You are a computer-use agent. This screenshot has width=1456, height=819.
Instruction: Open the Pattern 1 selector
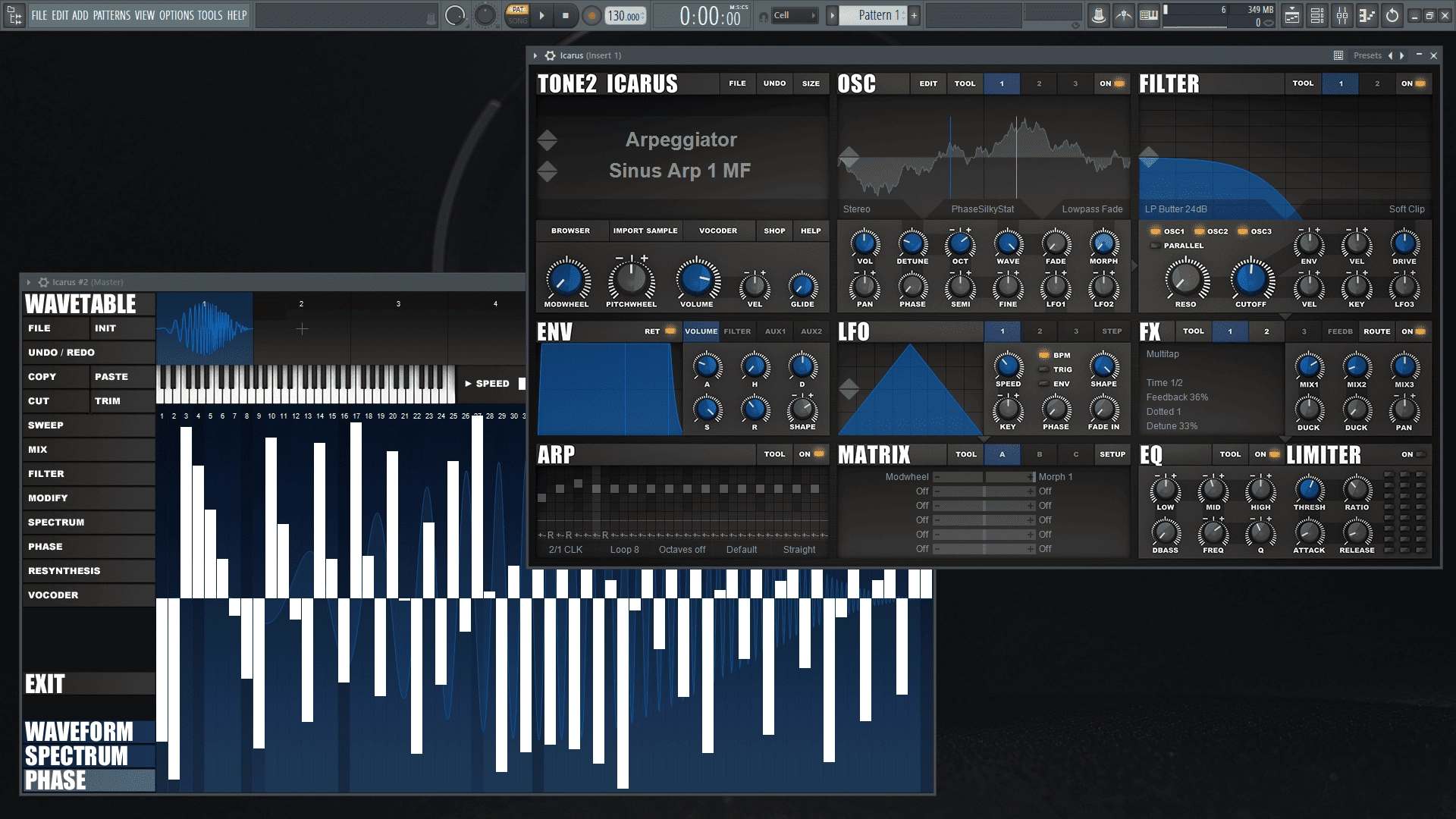(874, 15)
